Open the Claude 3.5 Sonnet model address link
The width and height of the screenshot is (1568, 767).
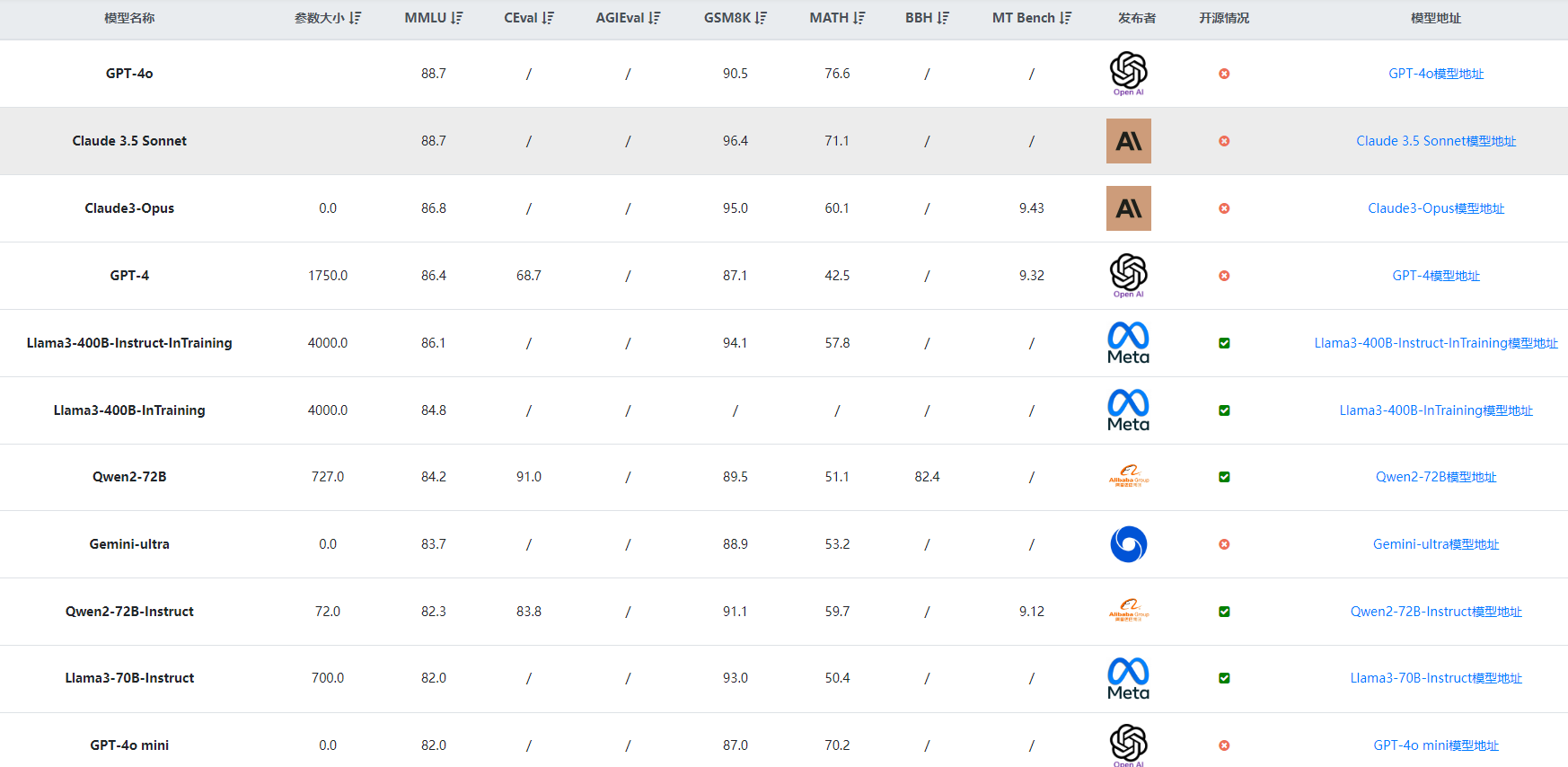(1435, 141)
